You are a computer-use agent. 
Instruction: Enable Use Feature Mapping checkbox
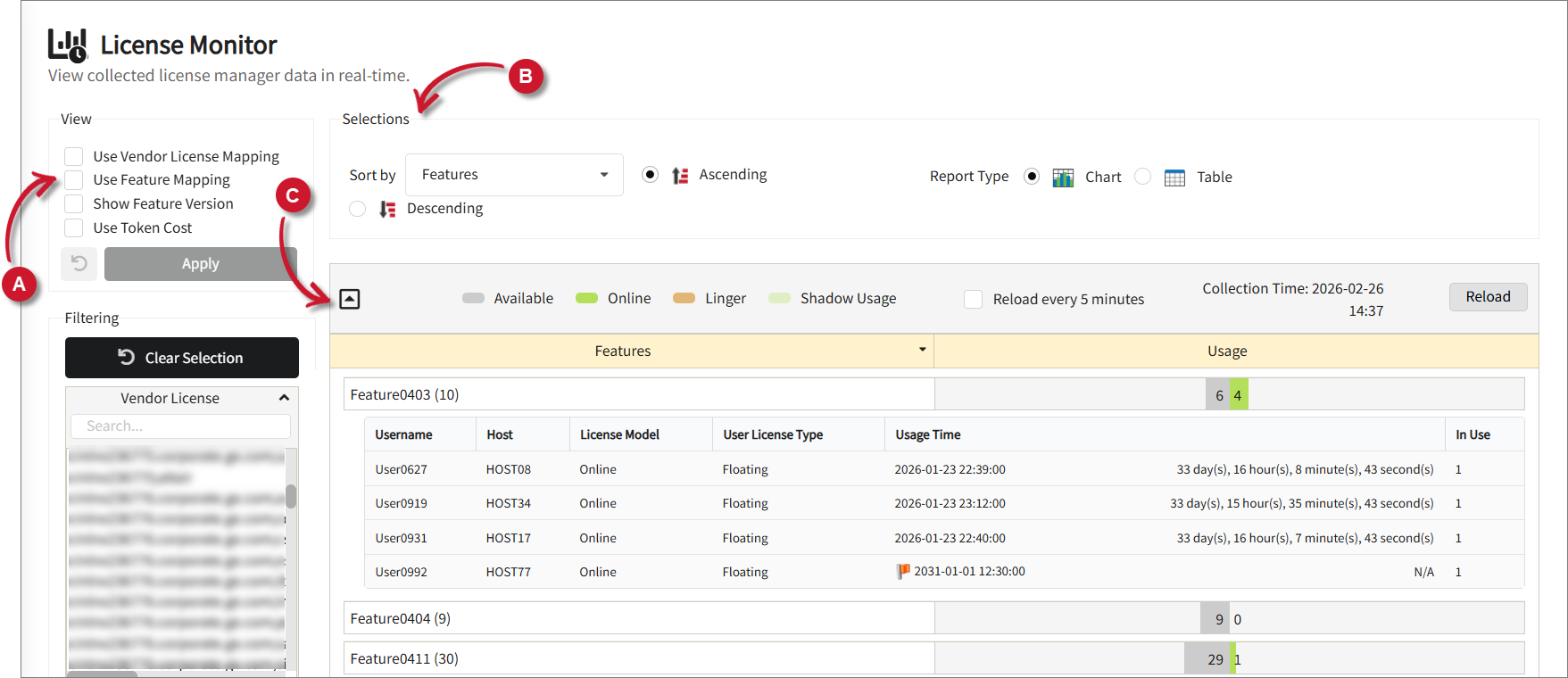tap(73, 180)
